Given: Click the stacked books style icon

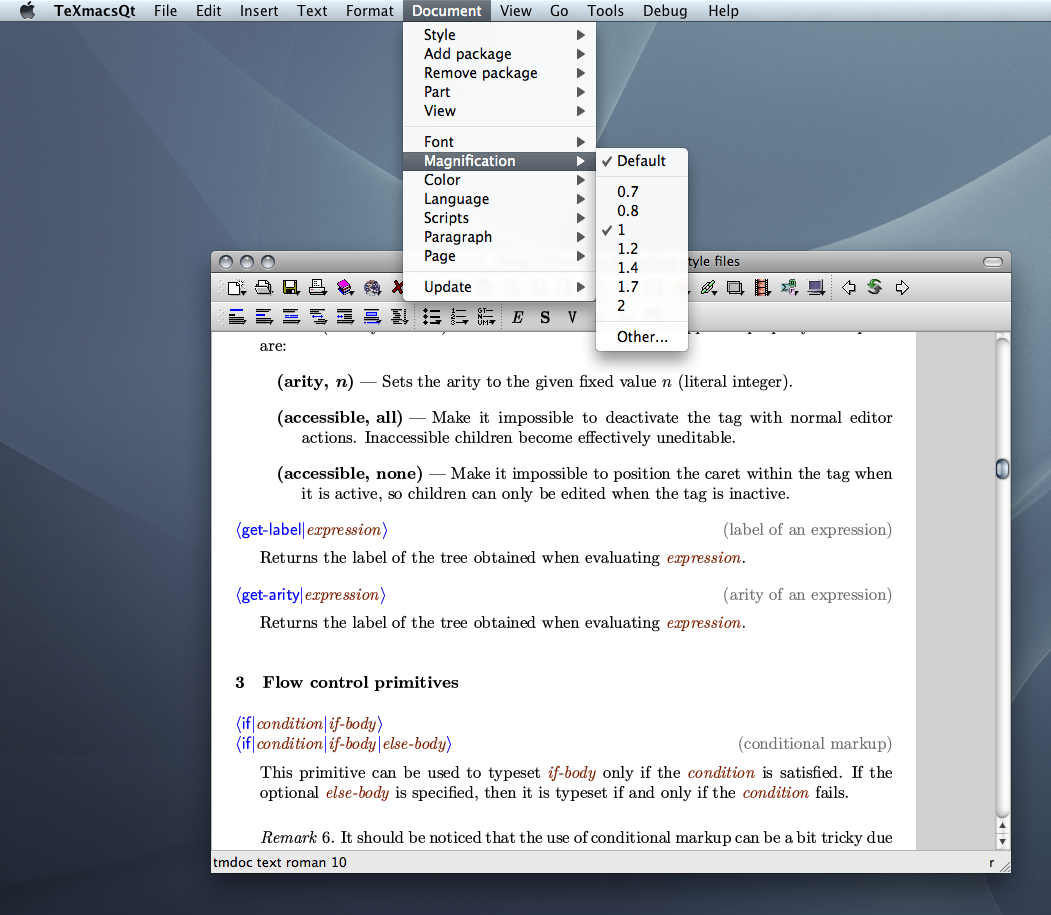Looking at the screenshot, I should 345,288.
